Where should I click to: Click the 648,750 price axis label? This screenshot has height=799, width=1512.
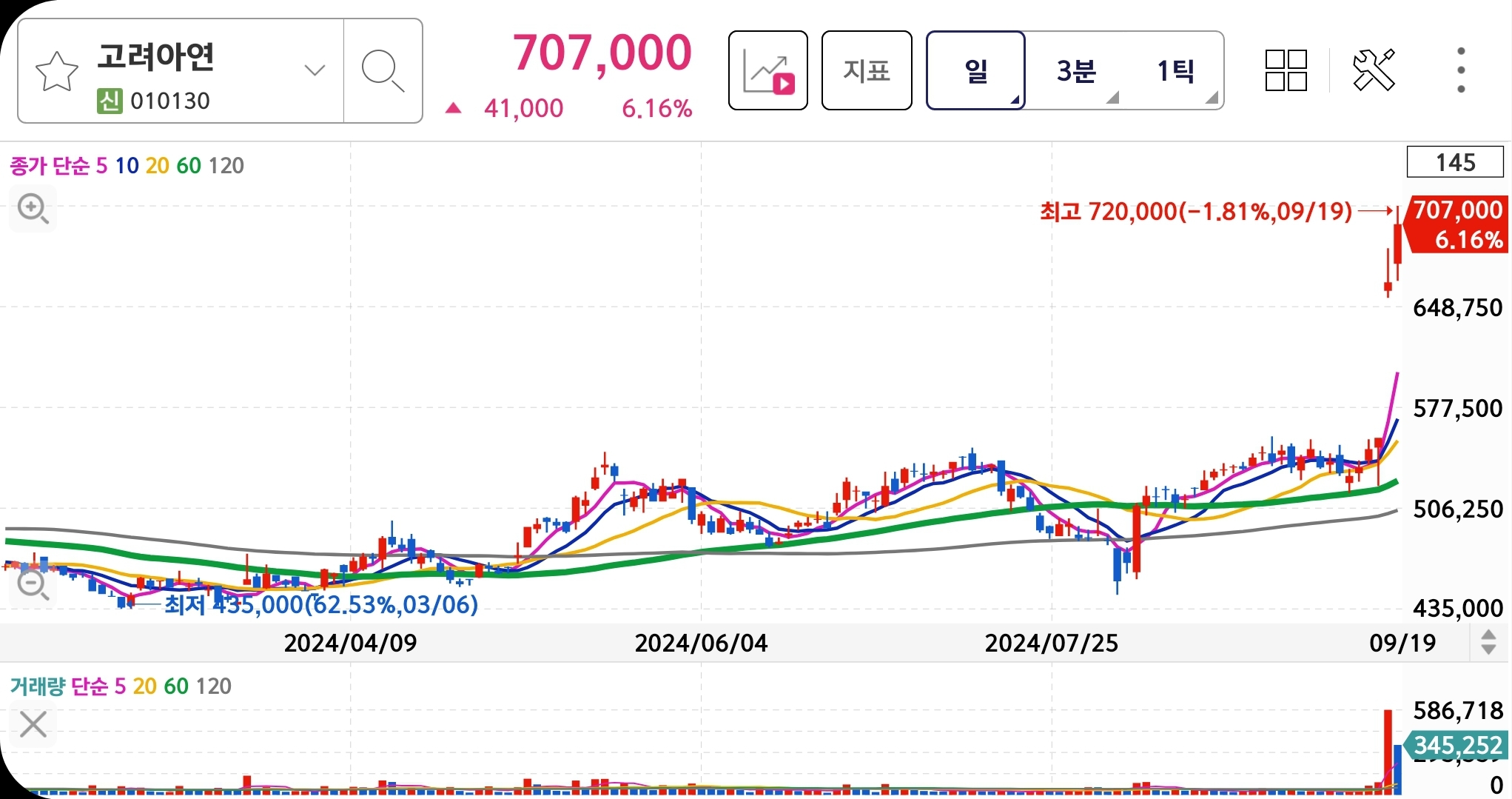tap(1458, 307)
